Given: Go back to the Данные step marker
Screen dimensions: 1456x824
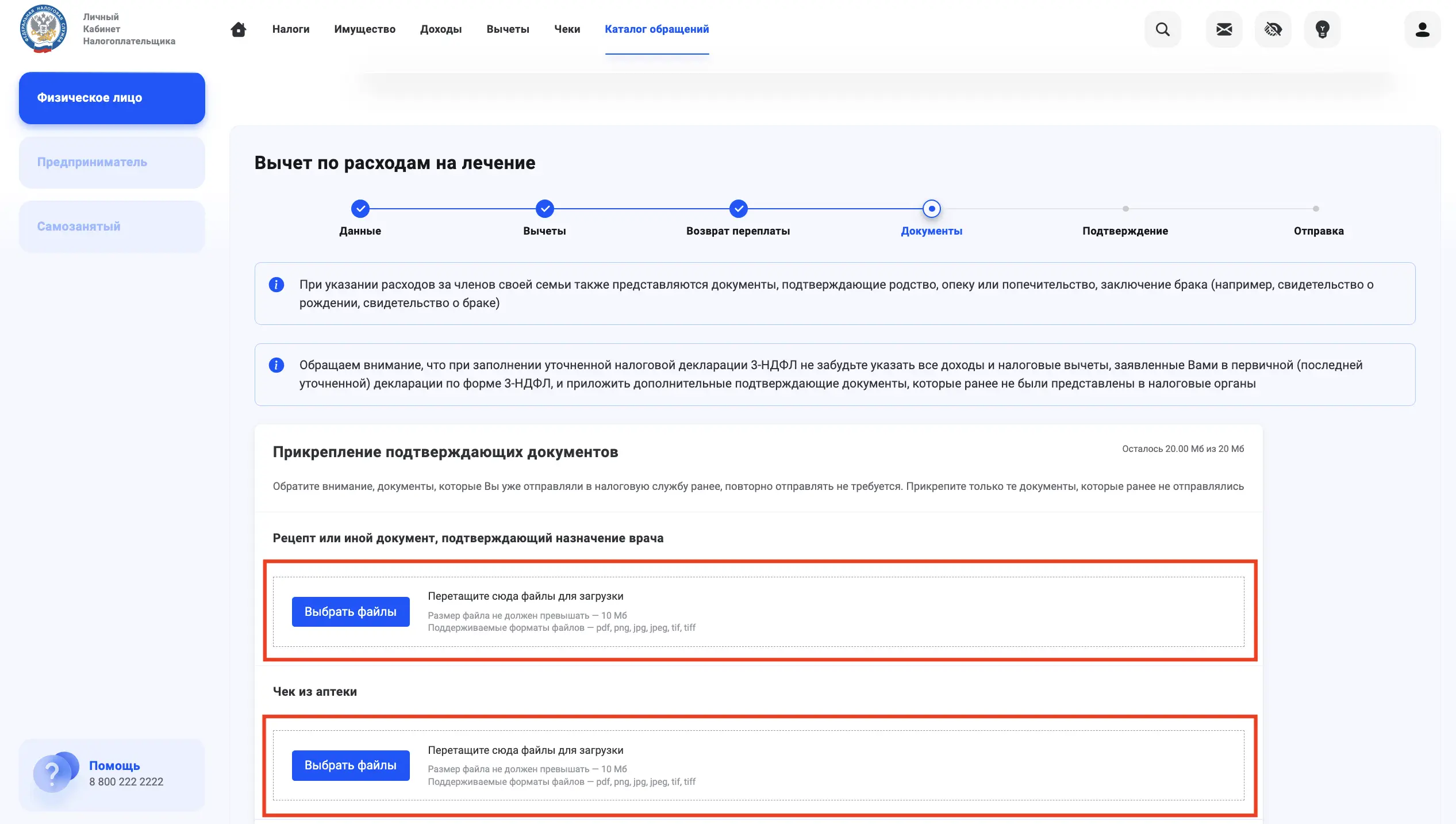Looking at the screenshot, I should (x=360, y=209).
